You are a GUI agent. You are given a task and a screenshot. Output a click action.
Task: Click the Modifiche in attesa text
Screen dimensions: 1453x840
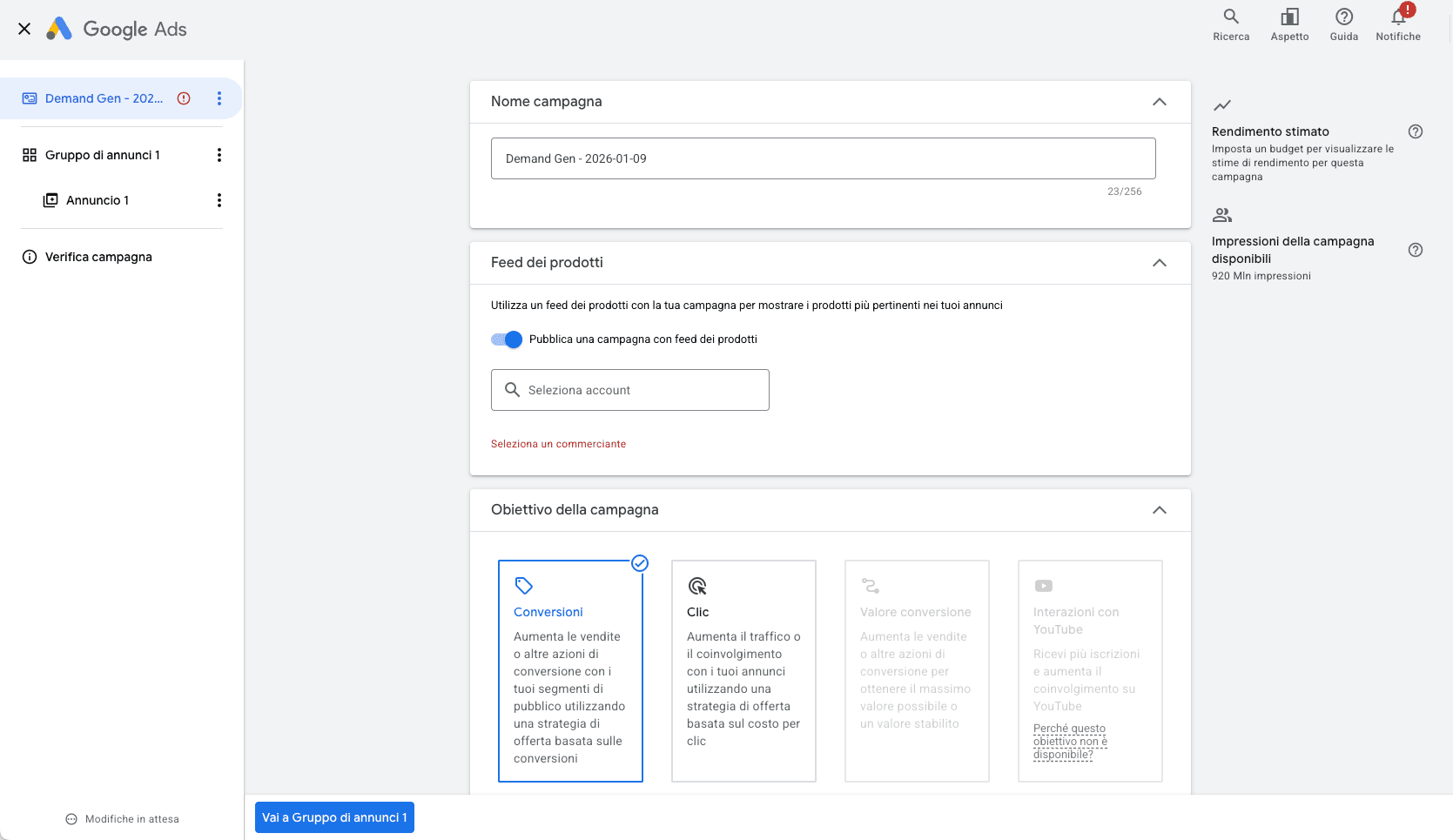tap(132, 819)
